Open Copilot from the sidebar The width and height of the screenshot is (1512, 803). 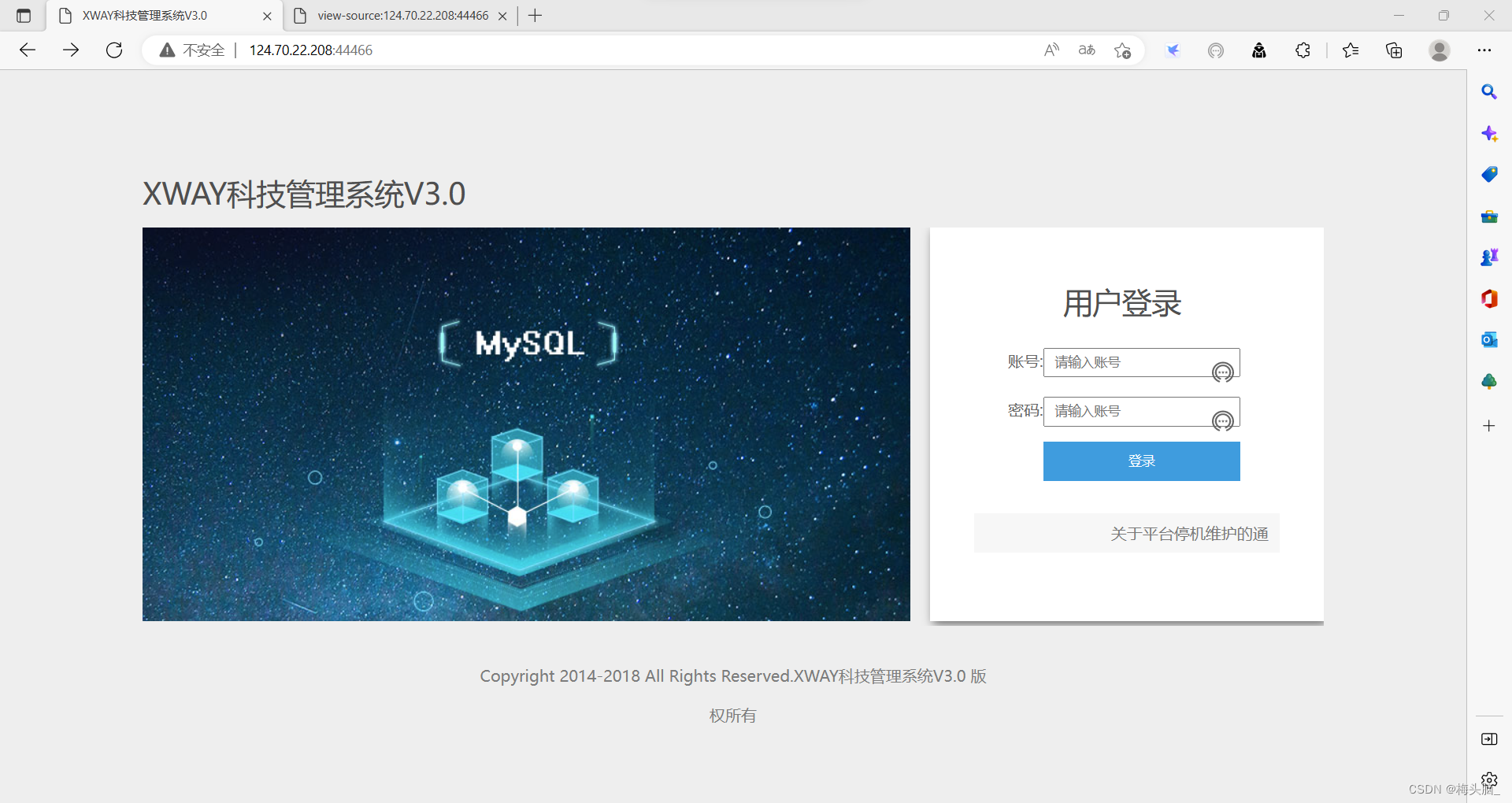(1488, 133)
